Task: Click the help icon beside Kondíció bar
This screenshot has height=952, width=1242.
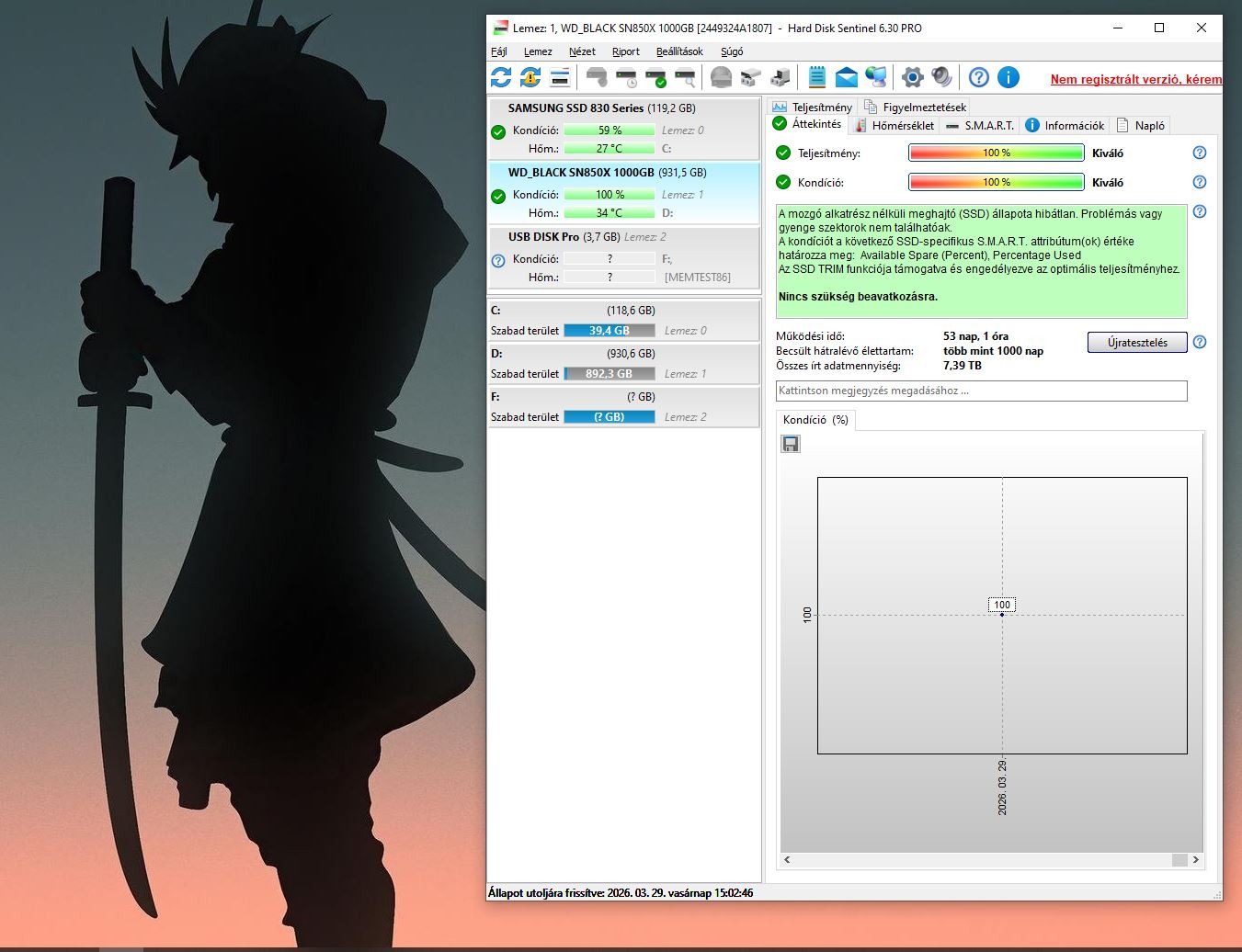Action: click(x=1200, y=182)
